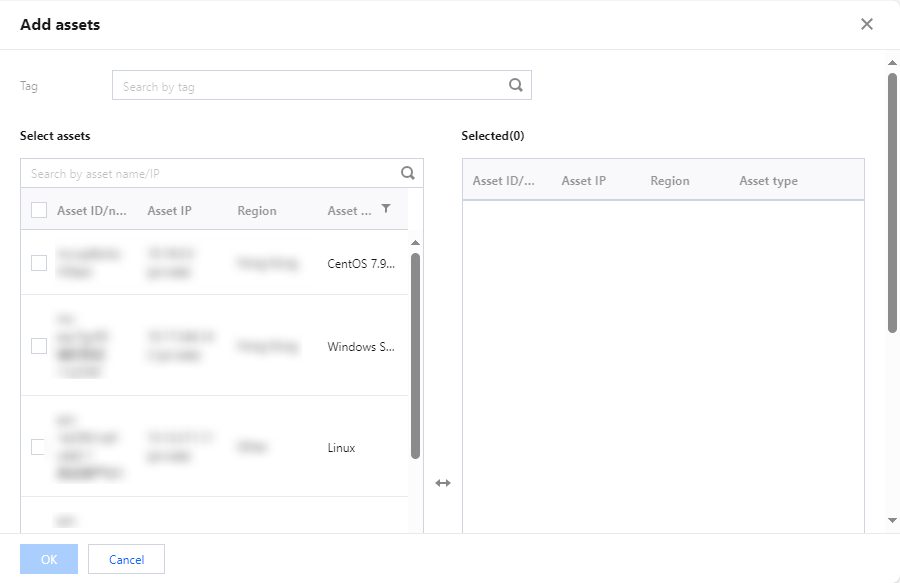Click the Asset IP header in Selected table
Image resolution: width=900 pixels, height=583 pixels.
[584, 181]
